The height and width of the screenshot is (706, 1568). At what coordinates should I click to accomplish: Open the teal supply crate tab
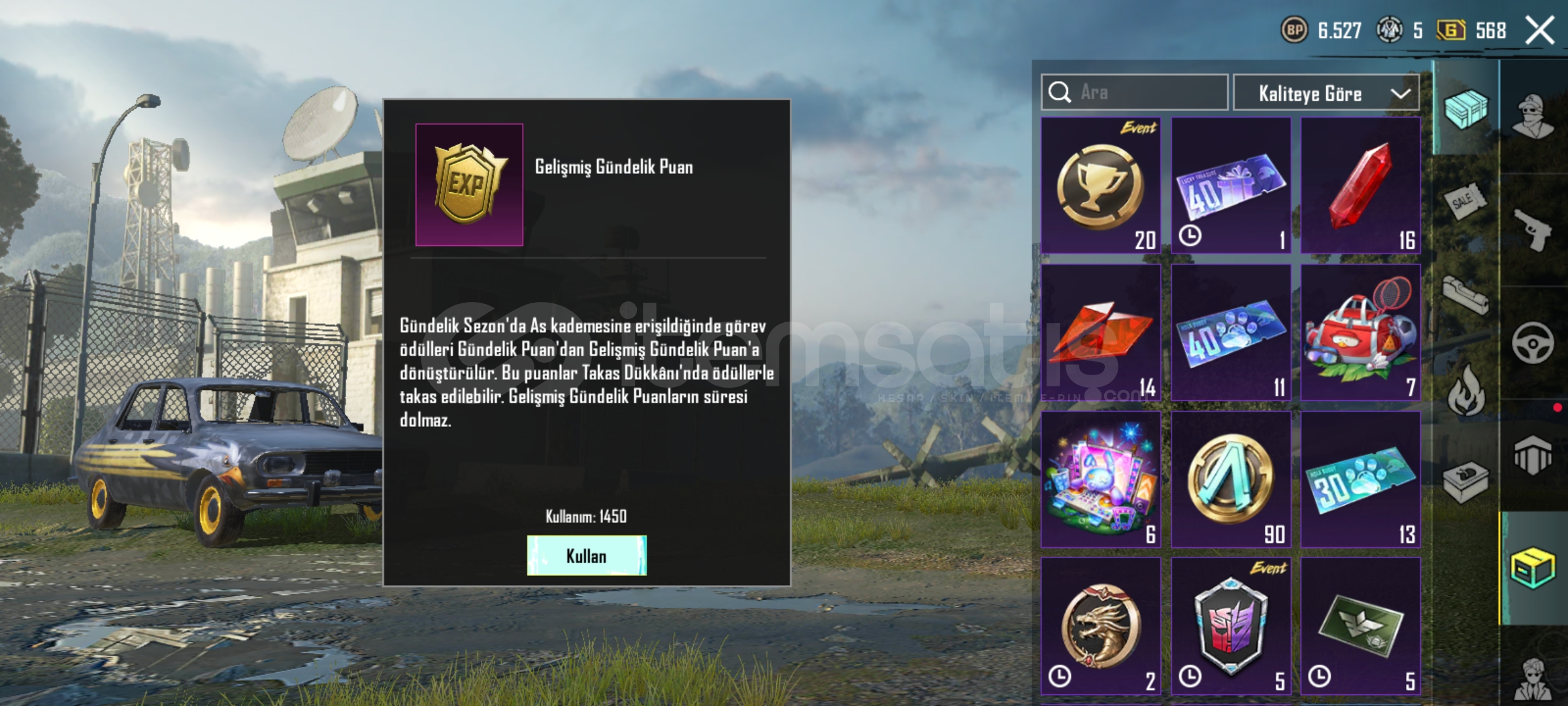[x=1466, y=108]
